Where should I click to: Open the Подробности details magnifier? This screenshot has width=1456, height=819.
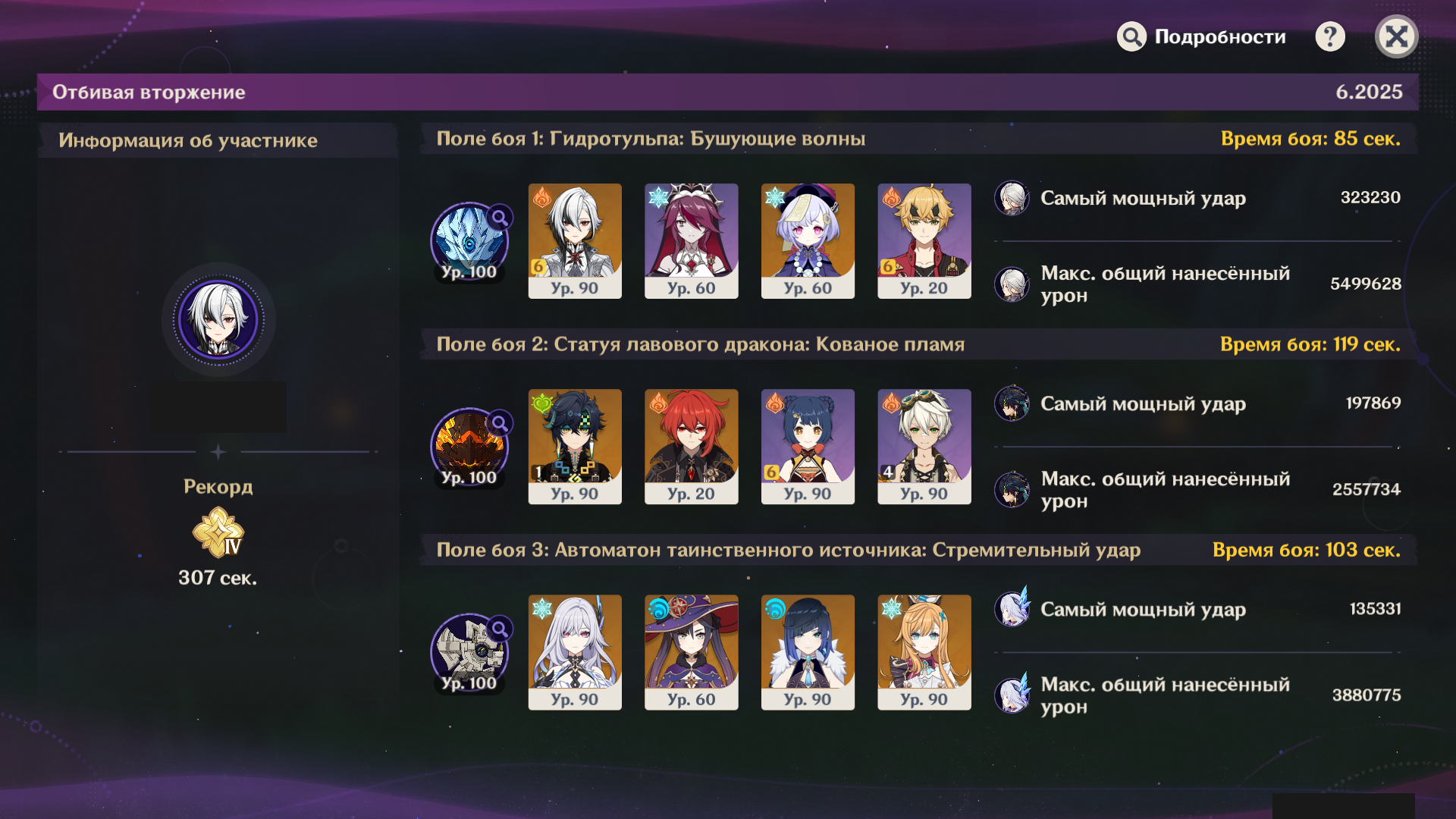pyautogui.click(x=1131, y=36)
